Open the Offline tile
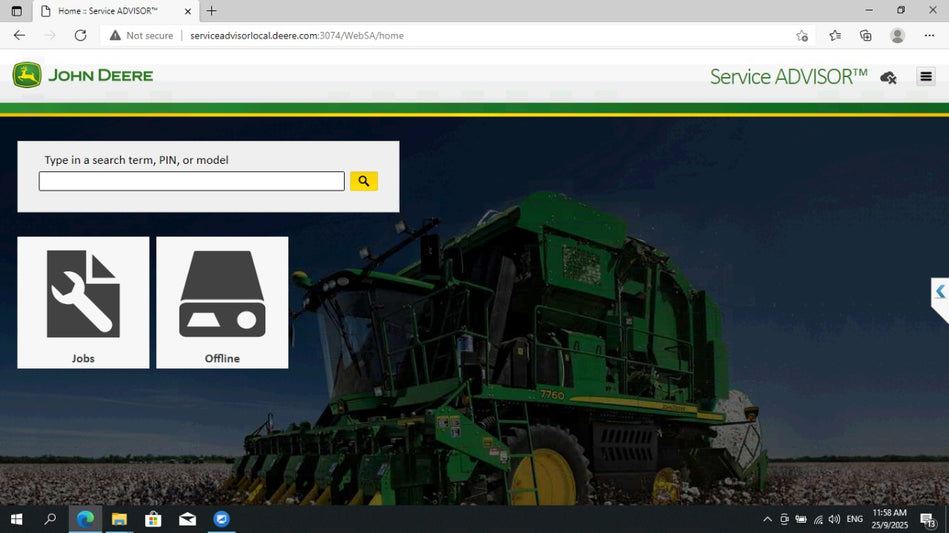The height and width of the screenshot is (533, 949). coord(222,302)
